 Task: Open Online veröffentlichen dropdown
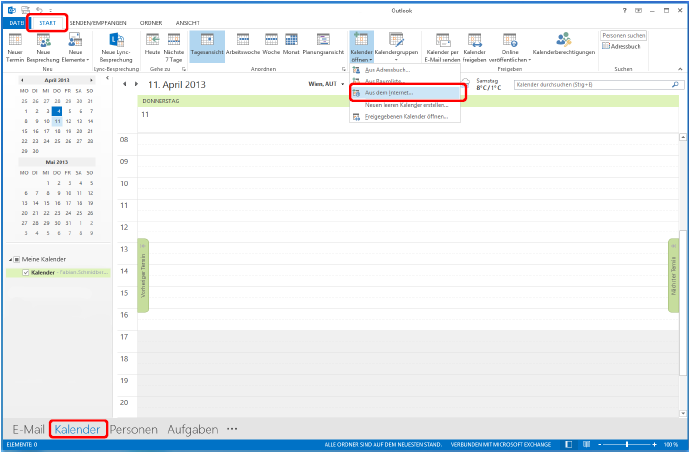pos(510,48)
